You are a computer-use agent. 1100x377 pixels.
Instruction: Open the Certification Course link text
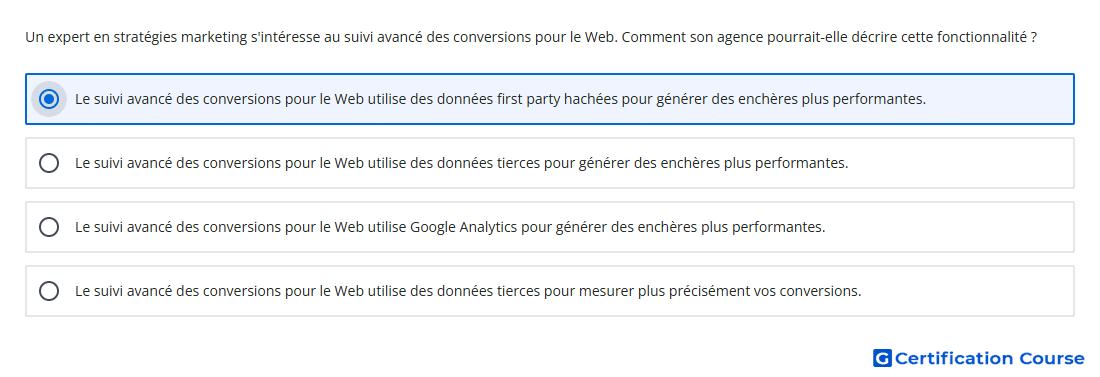coord(989,359)
